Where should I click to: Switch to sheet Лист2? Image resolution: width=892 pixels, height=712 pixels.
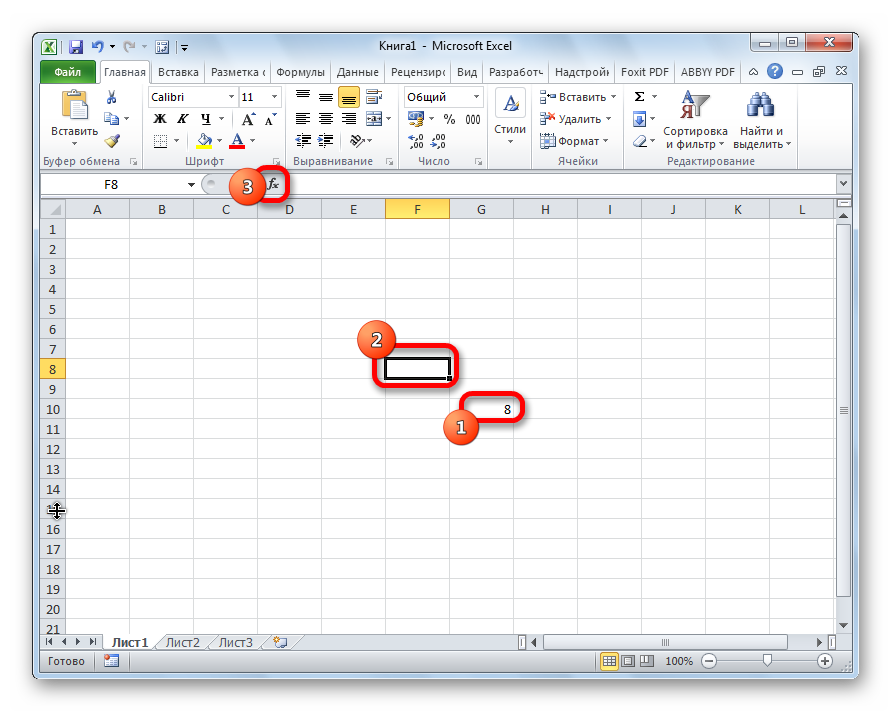click(x=183, y=643)
